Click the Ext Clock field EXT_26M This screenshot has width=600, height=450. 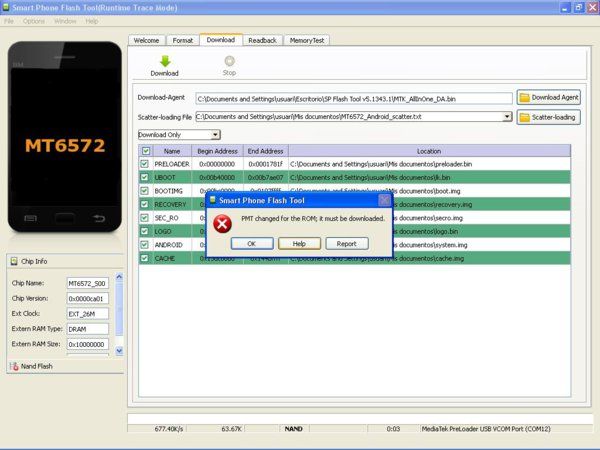[x=88, y=314]
